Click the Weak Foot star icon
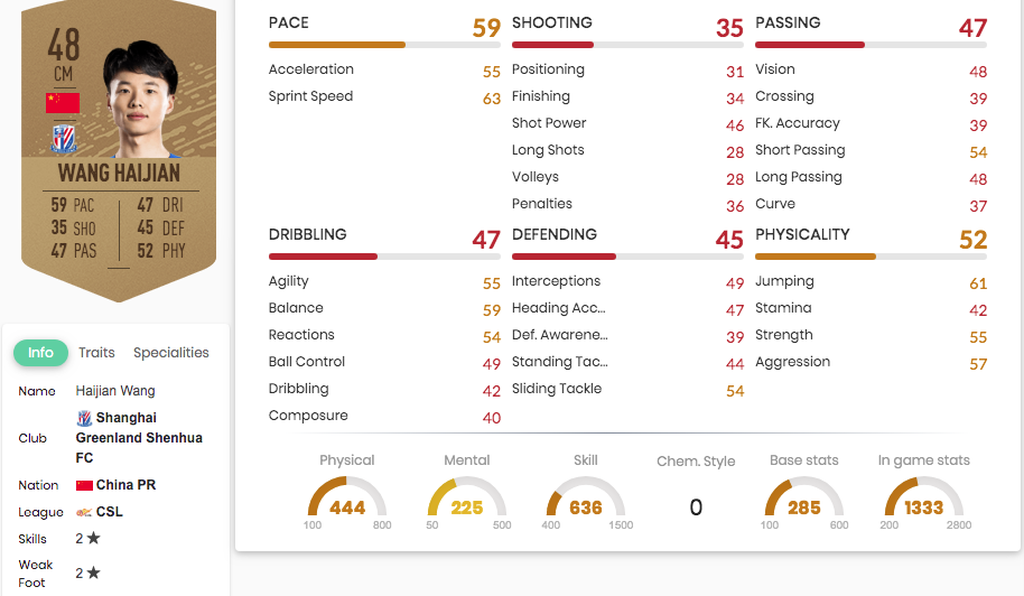 click(94, 572)
